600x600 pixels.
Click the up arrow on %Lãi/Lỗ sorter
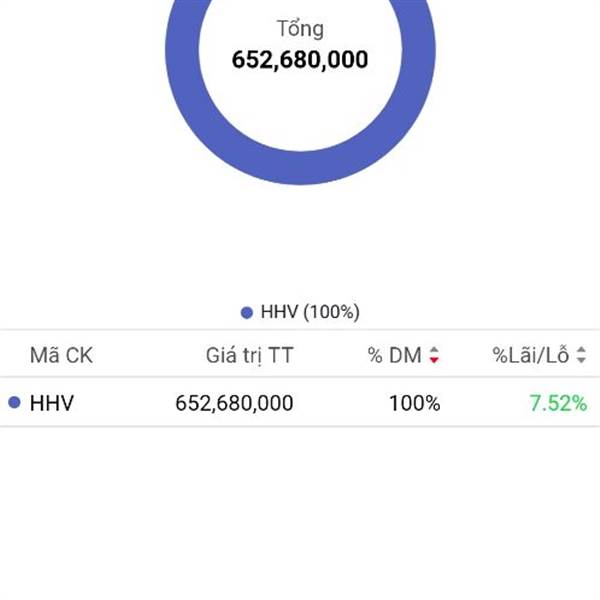[581, 350]
